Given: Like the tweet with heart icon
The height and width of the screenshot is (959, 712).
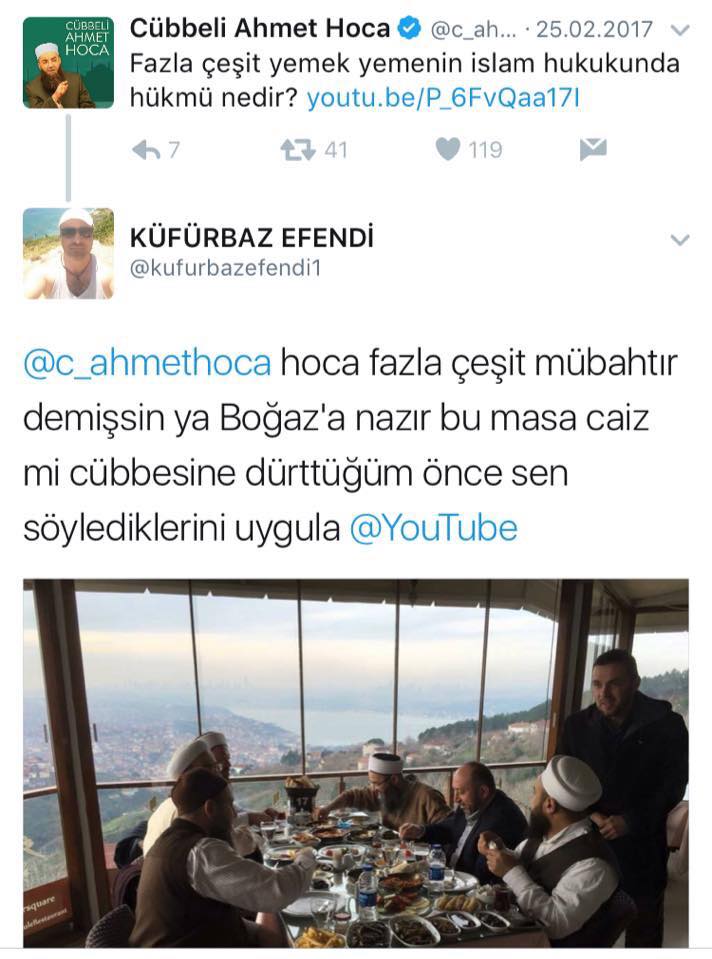Looking at the screenshot, I should point(448,150).
